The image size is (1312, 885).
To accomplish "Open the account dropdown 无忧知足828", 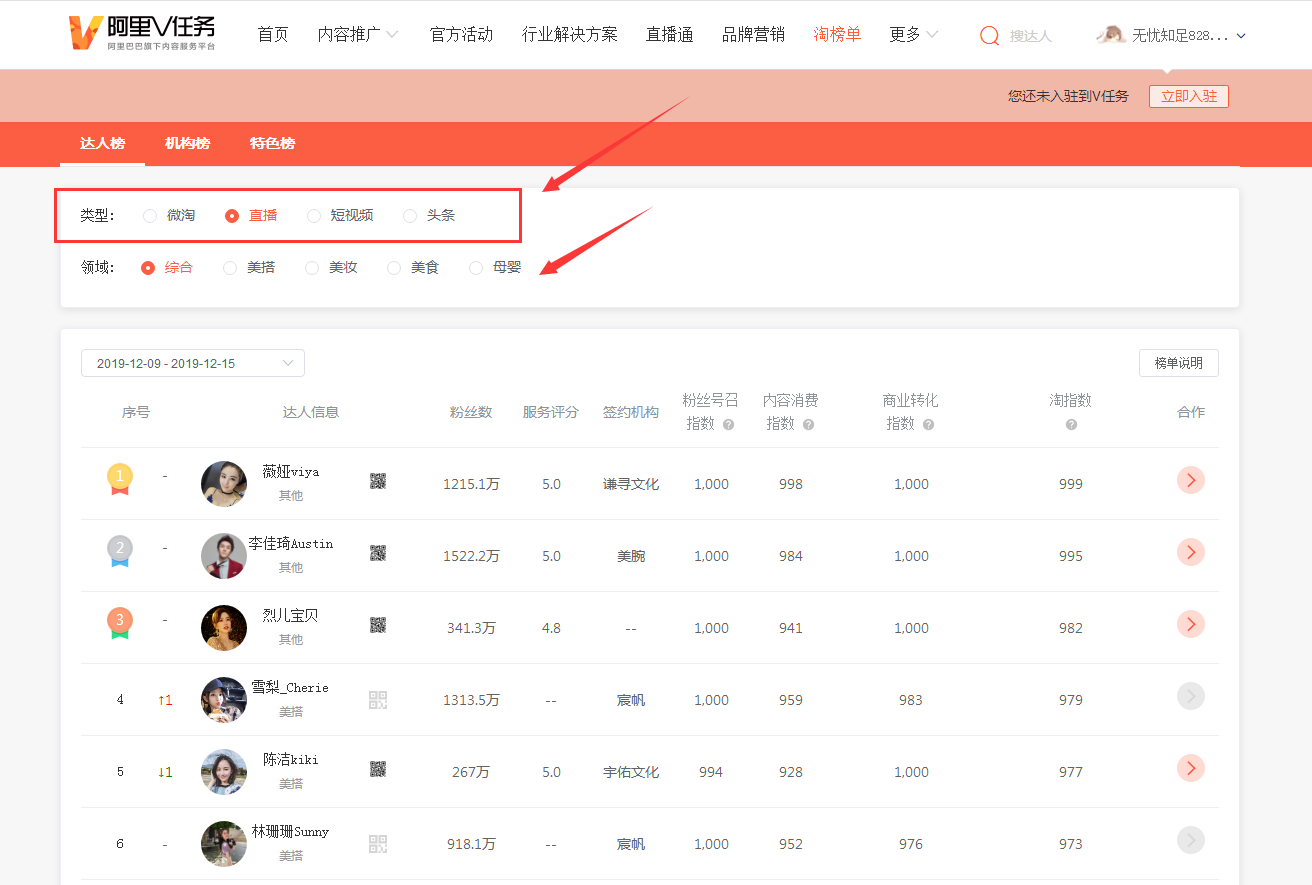I will [1188, 35].
